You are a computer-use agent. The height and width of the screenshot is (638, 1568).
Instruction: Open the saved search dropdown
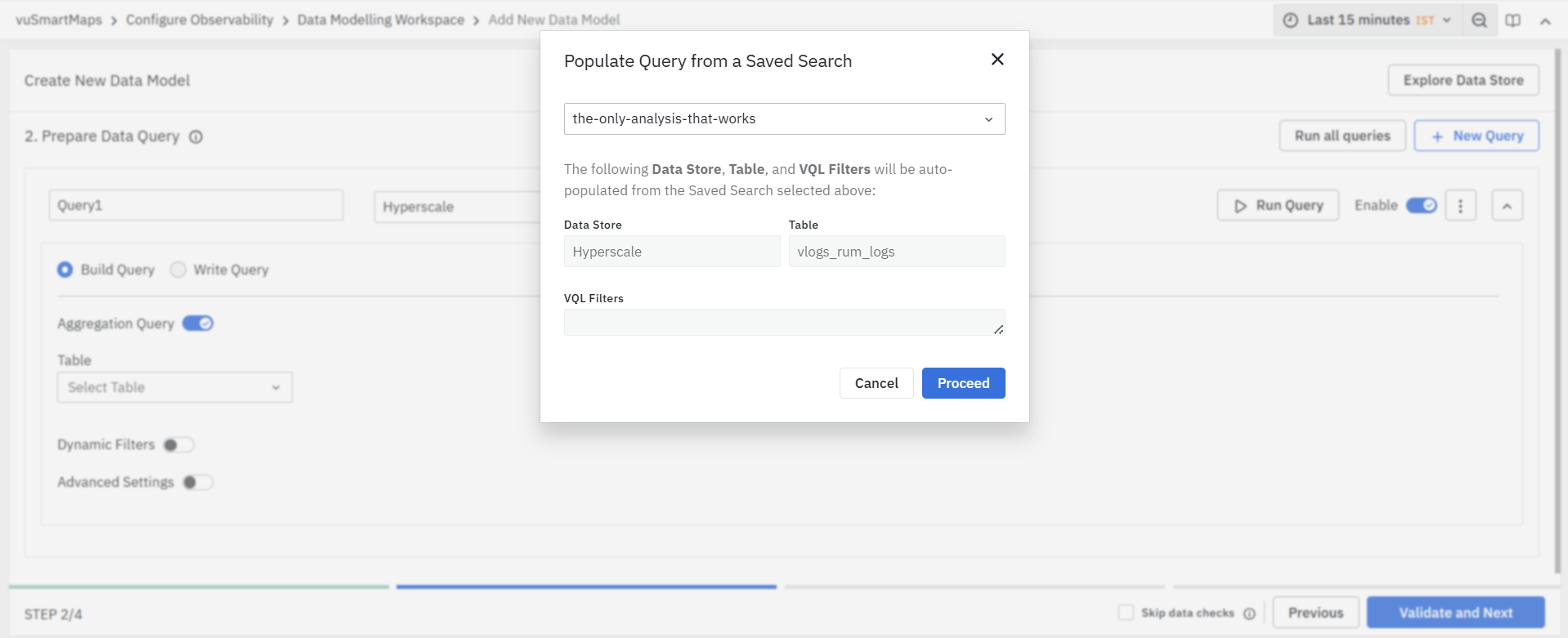784,119
